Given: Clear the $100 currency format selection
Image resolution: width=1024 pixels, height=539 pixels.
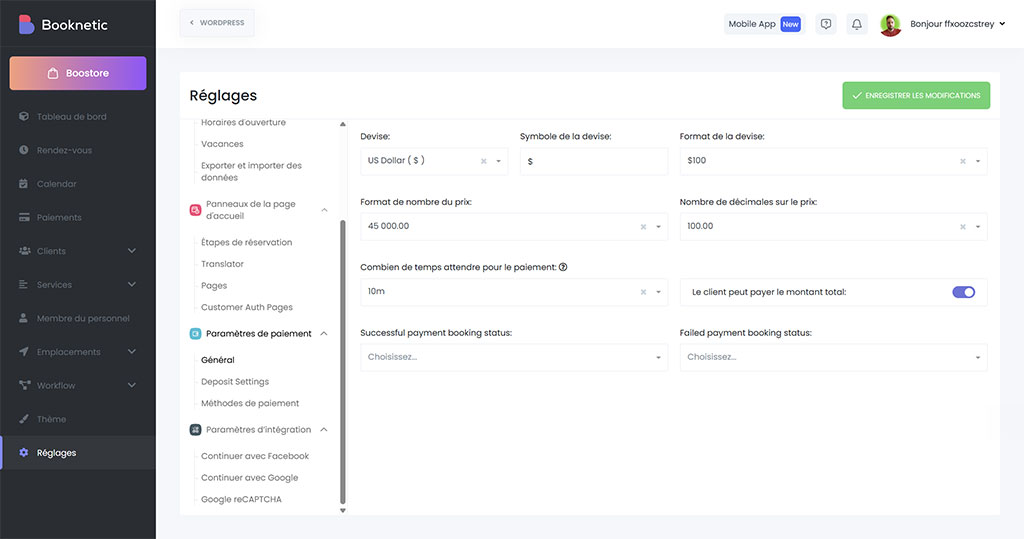Looking at the screenshot, I should click(963, 161).
